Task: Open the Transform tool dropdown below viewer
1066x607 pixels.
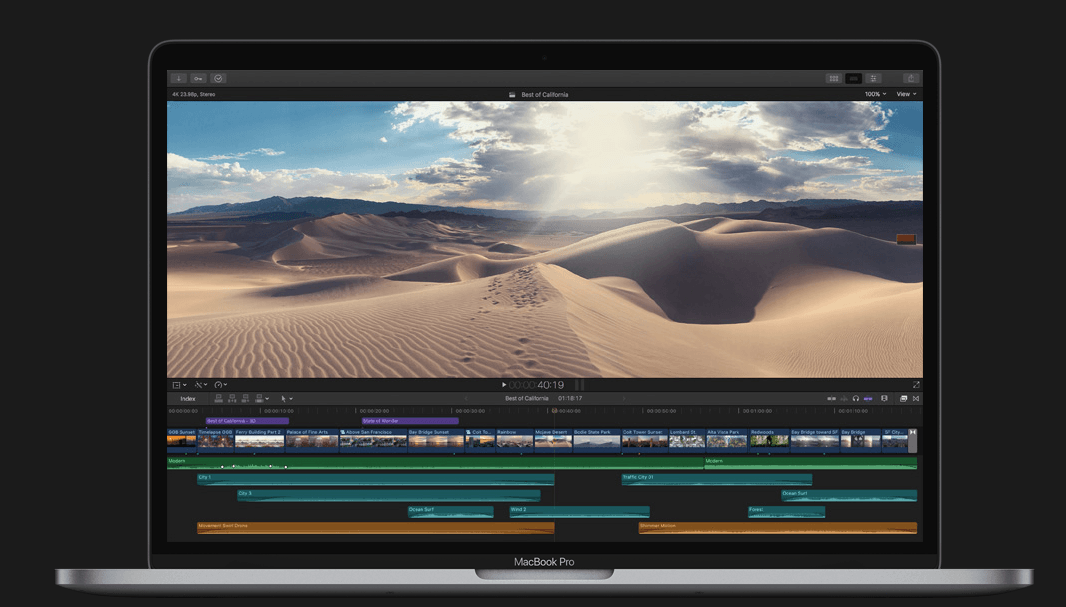Action: pos(179,385)
